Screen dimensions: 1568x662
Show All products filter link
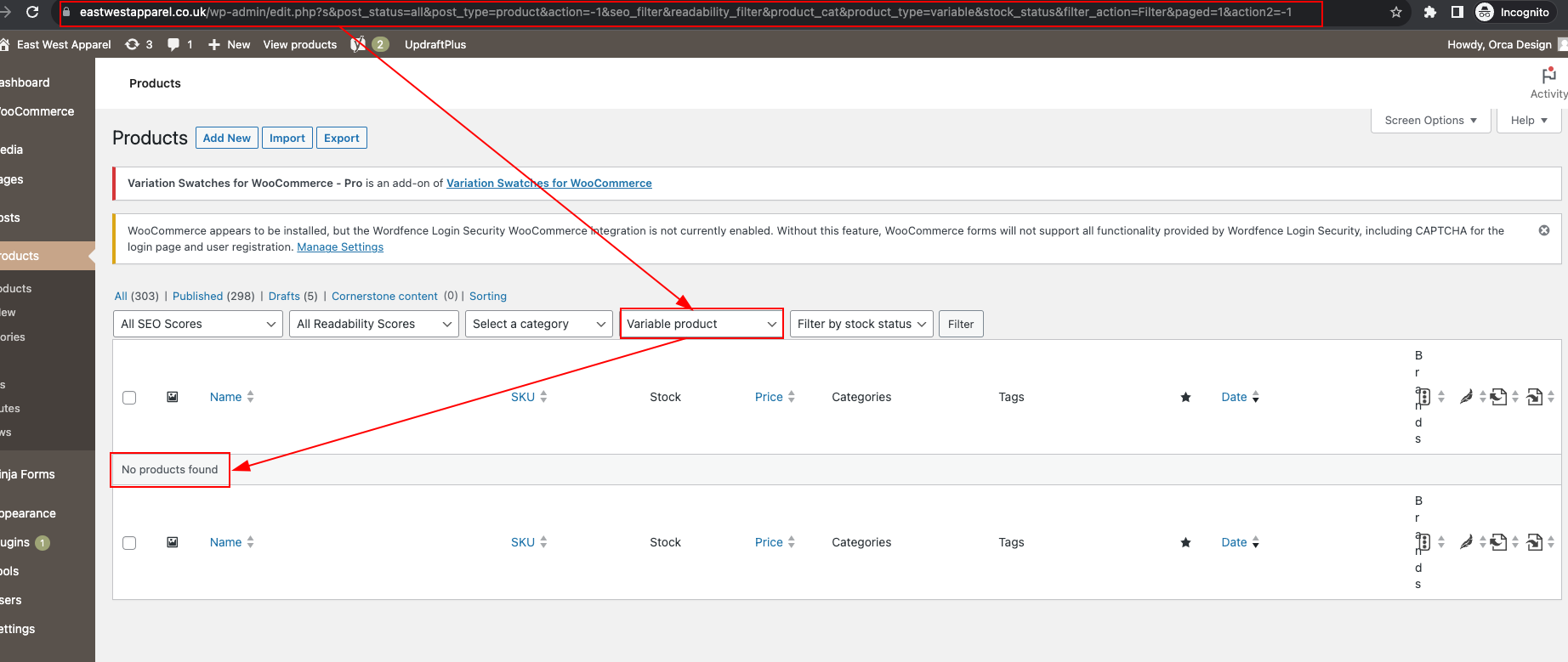coord(121,296)
